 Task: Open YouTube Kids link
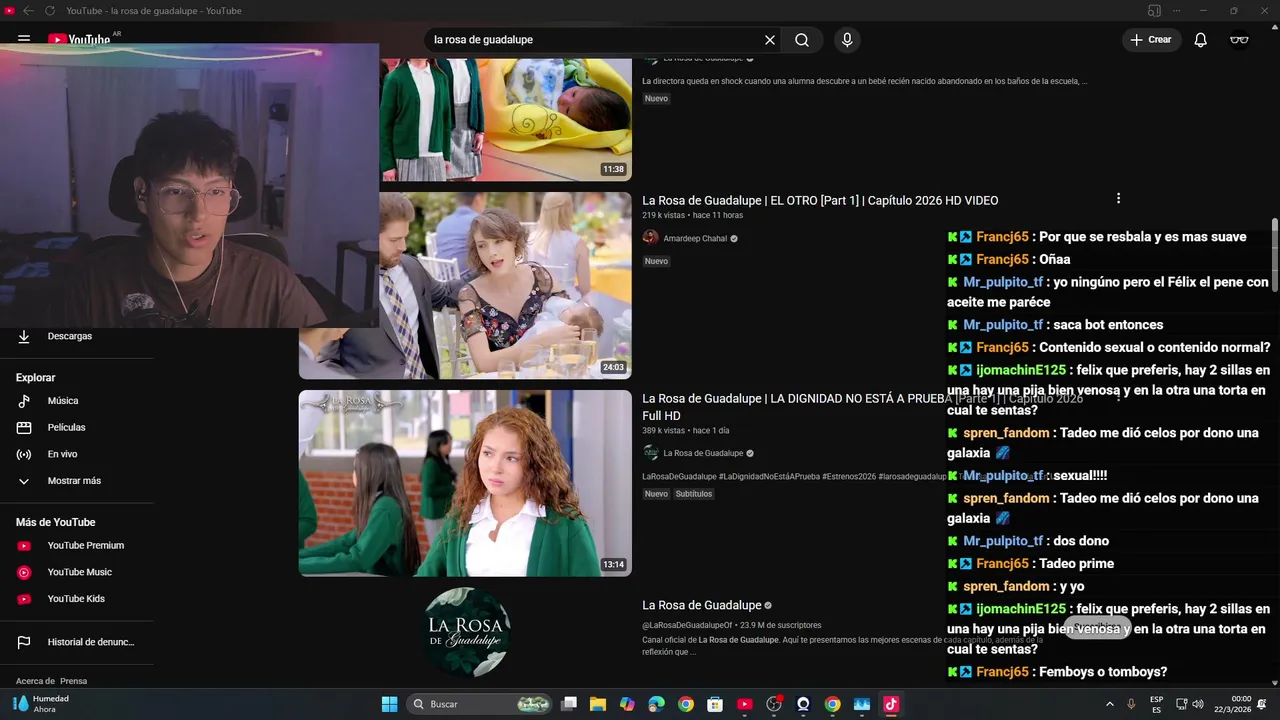pyautogui.click(x=77, y=599)
